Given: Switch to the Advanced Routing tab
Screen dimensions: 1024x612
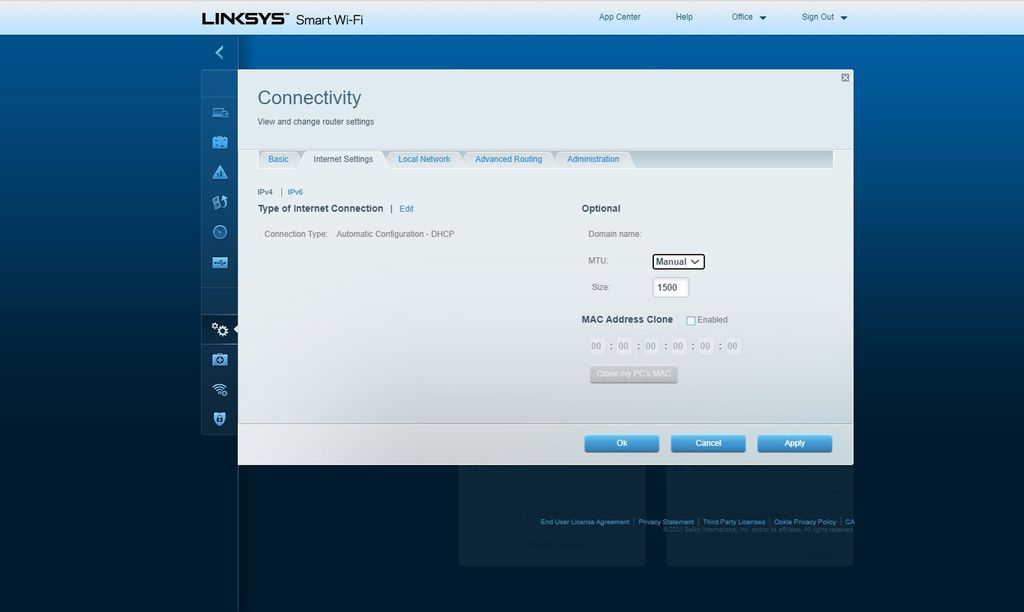Looking at the screenshot, I should (x=508, y=159).
